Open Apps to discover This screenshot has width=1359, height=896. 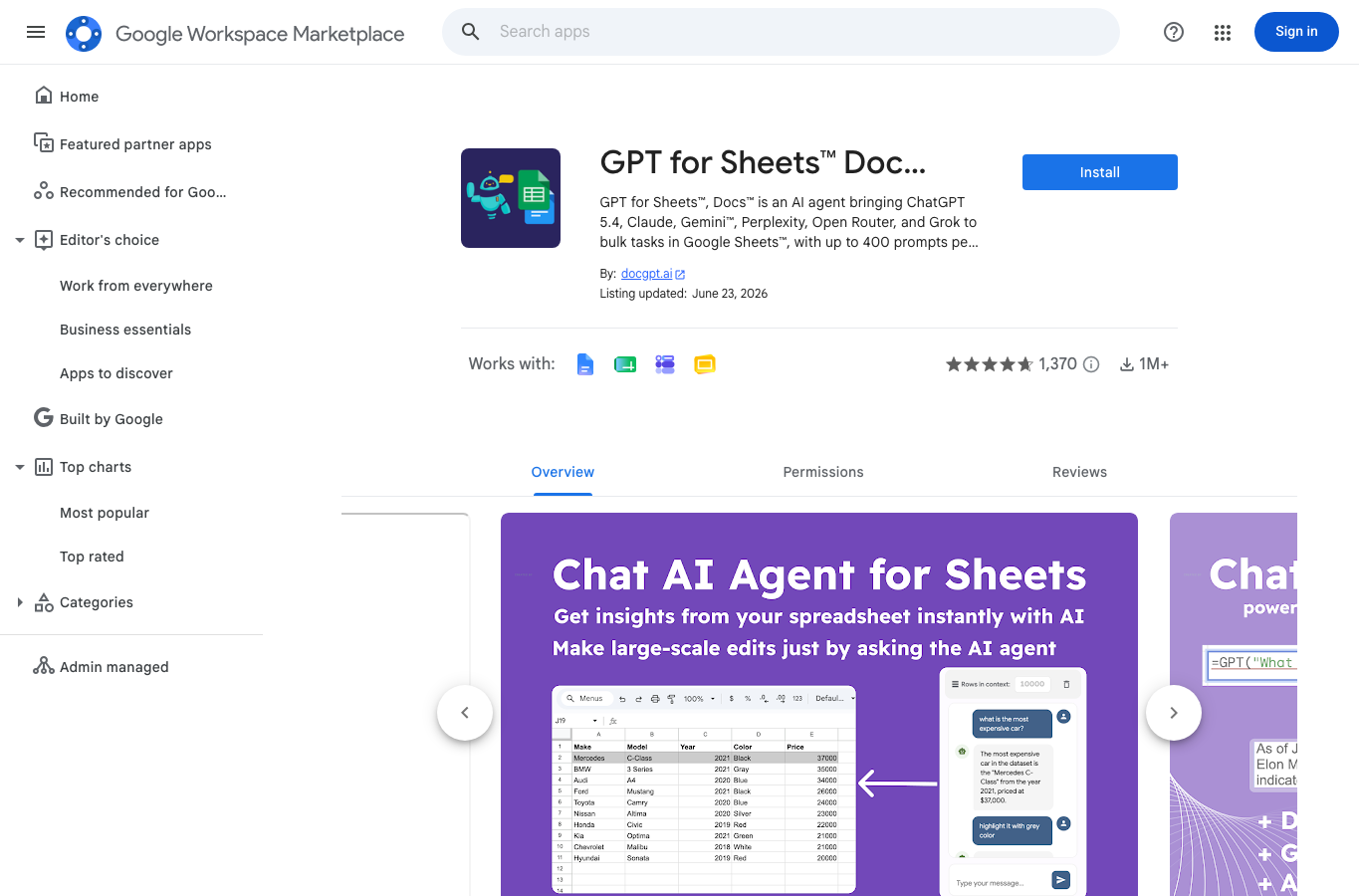pyautogui.click(x=116, y=373)
